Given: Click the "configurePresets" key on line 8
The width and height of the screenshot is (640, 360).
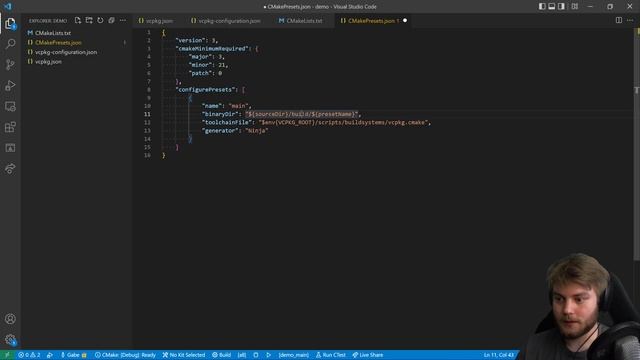Looking at the screenshot, I should (x=206, y=89).
